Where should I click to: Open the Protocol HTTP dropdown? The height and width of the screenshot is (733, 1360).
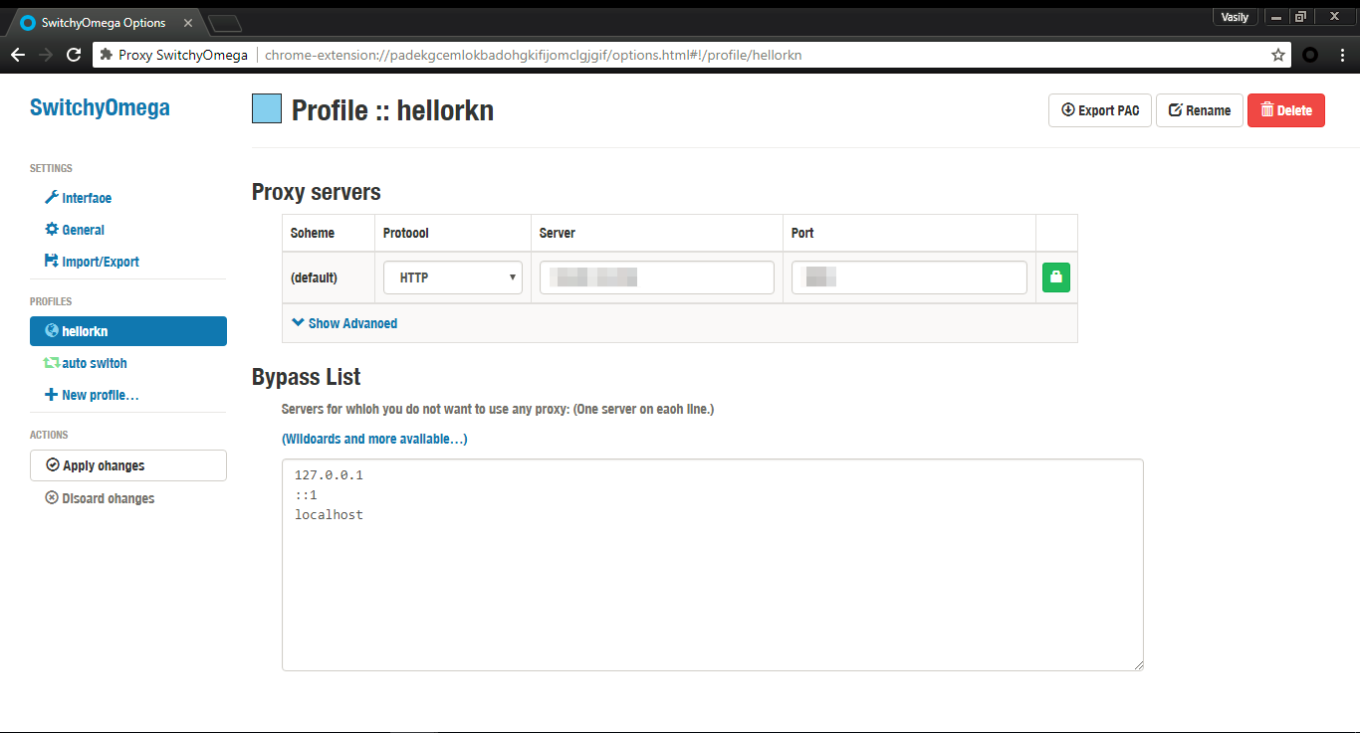[453, 277]
